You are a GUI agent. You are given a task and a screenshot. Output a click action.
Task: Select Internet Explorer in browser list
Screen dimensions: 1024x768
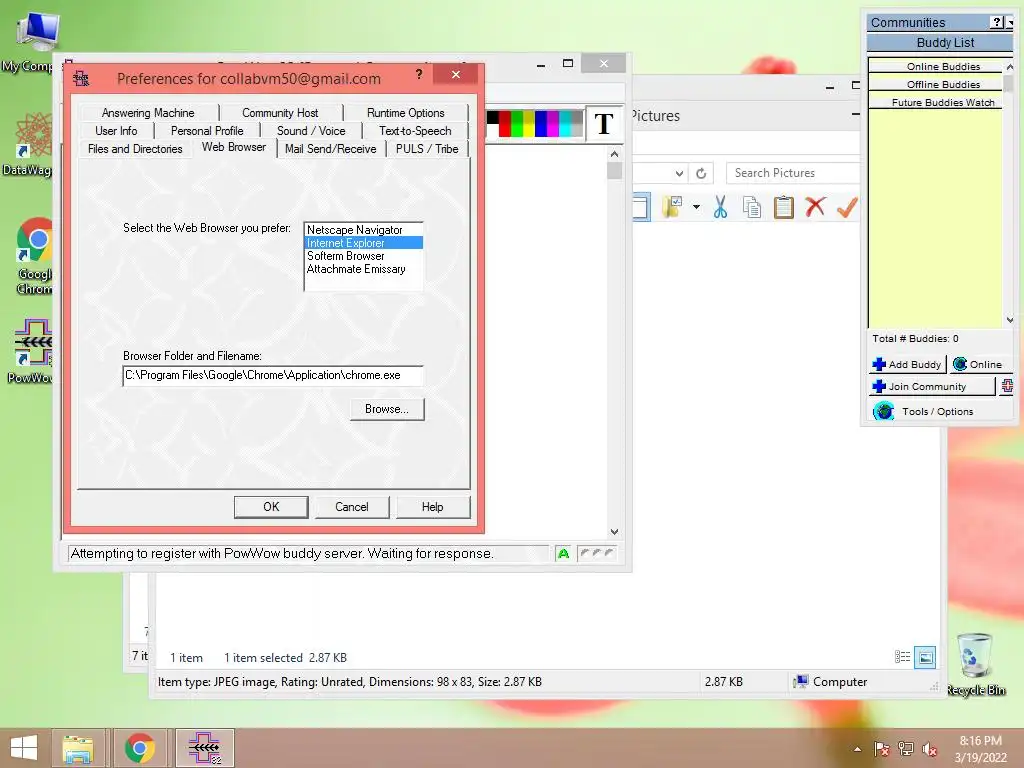click(x=363, y=243)
